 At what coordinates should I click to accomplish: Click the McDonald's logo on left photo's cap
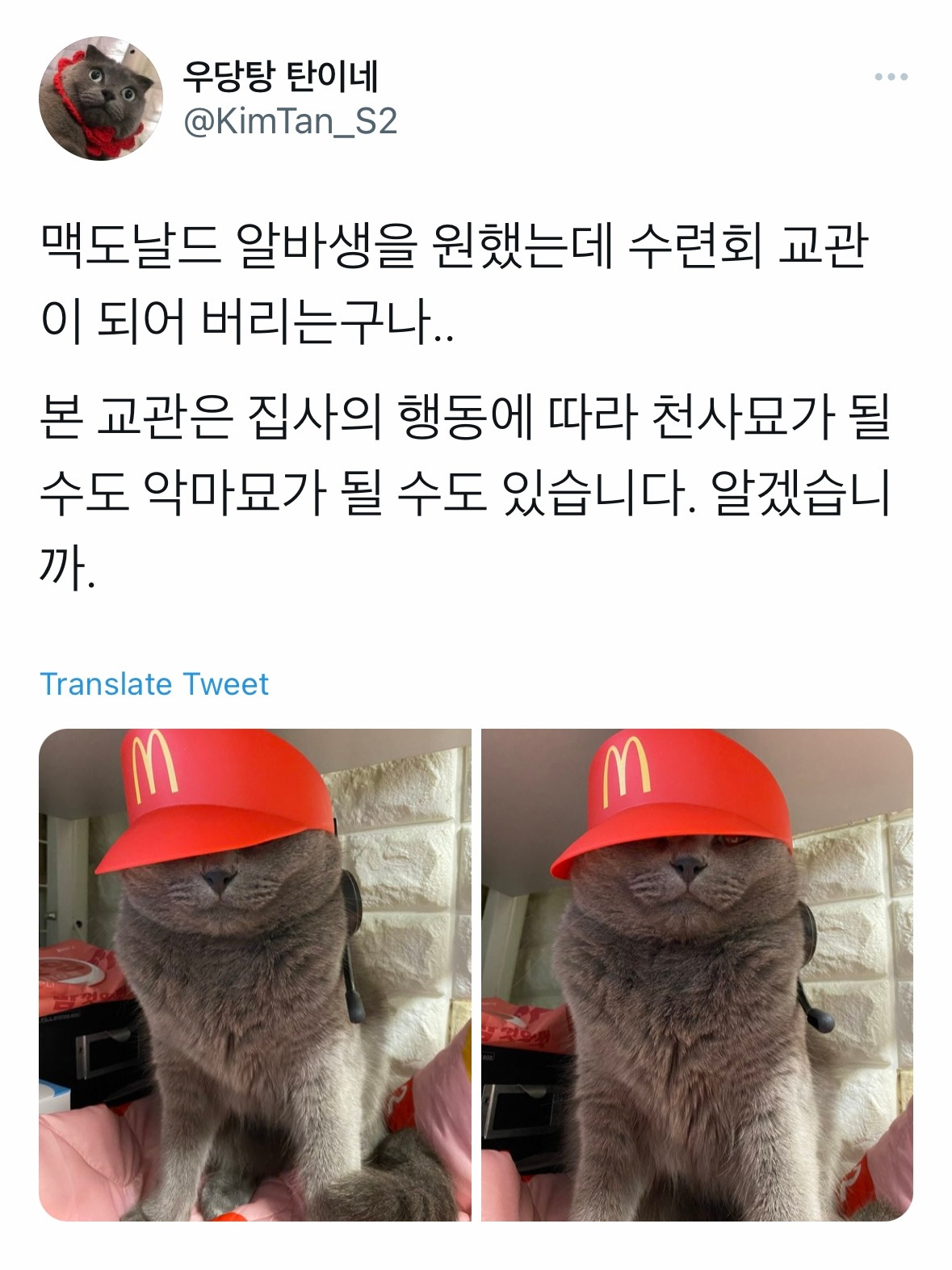pos(153,766)
